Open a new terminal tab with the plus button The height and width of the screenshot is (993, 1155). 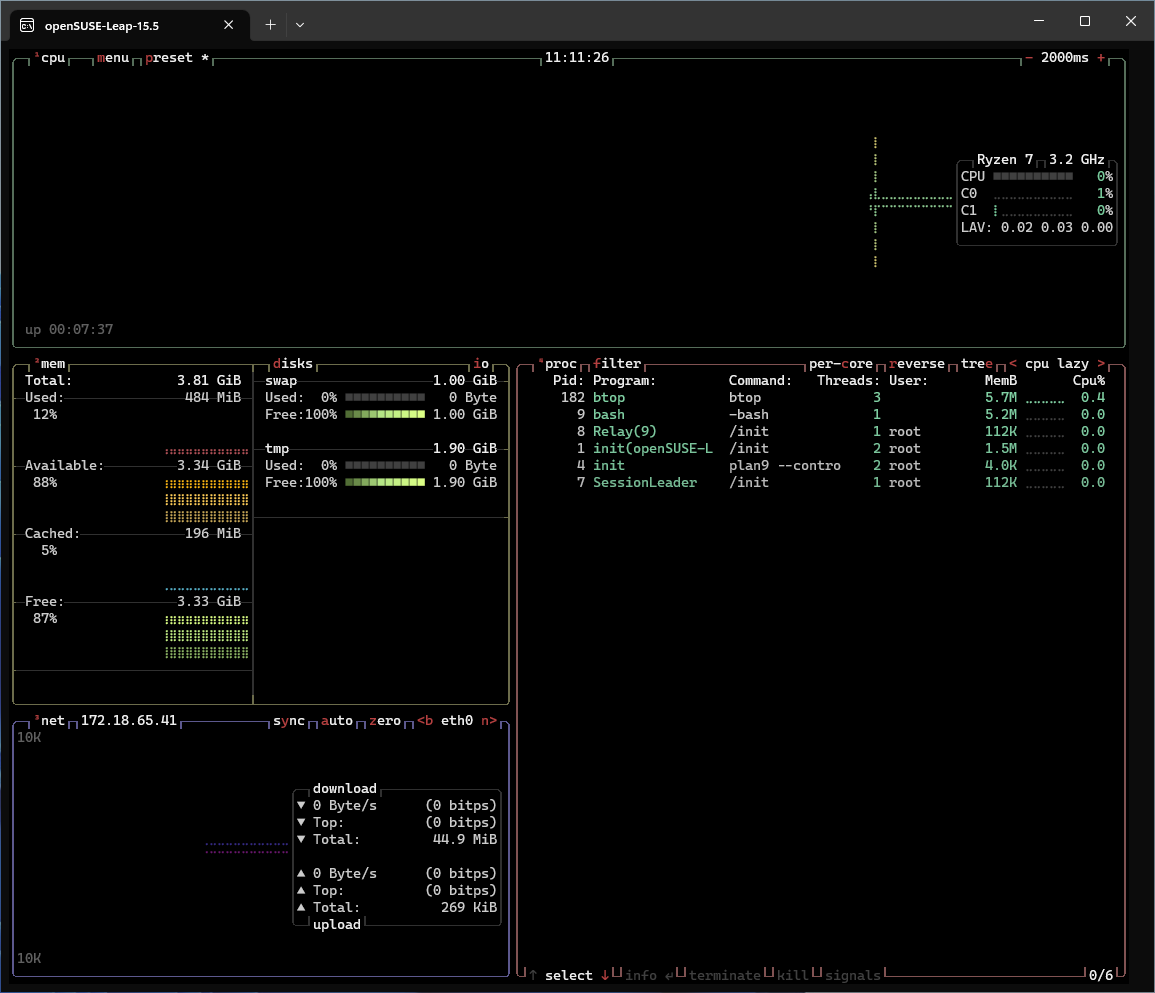point(270,25)
